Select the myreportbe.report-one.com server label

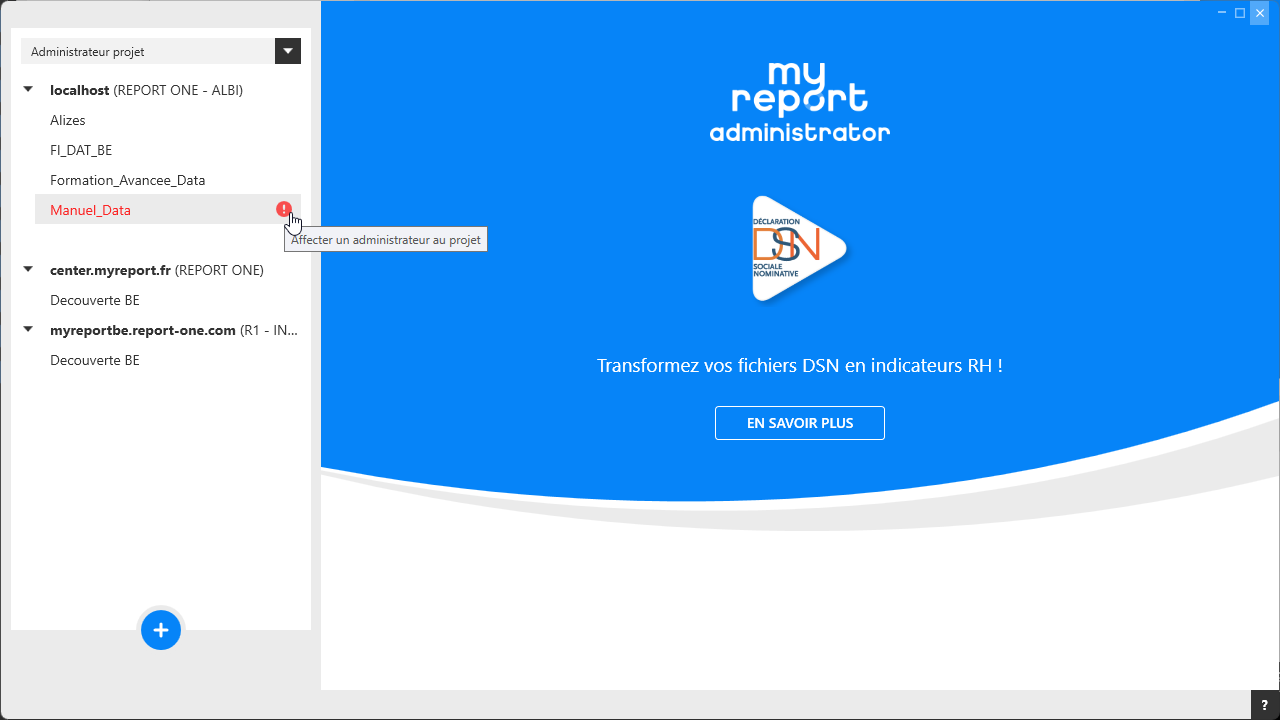coord(173,330)
